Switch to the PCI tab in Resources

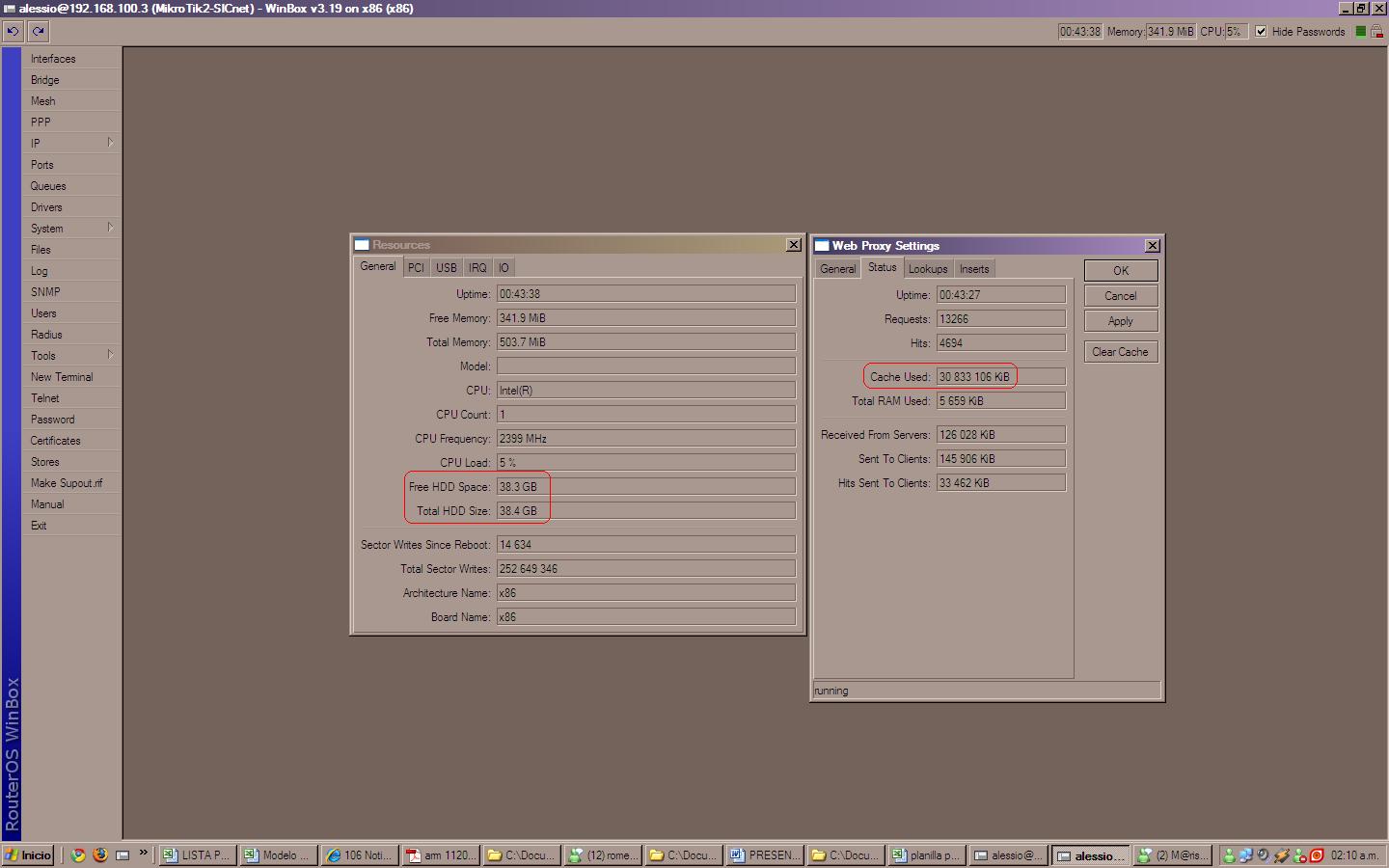416,268
